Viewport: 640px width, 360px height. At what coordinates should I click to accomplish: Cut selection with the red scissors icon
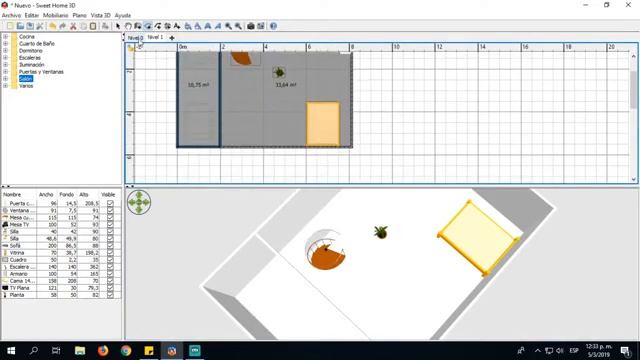73,26
